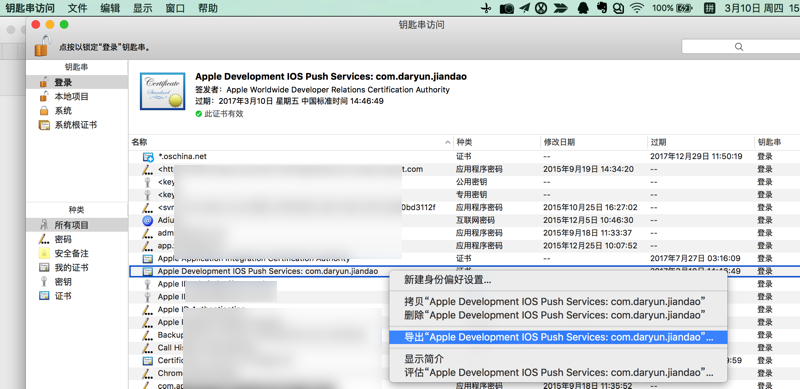Open the 系统根证书 keychain

tap(76, 125)
